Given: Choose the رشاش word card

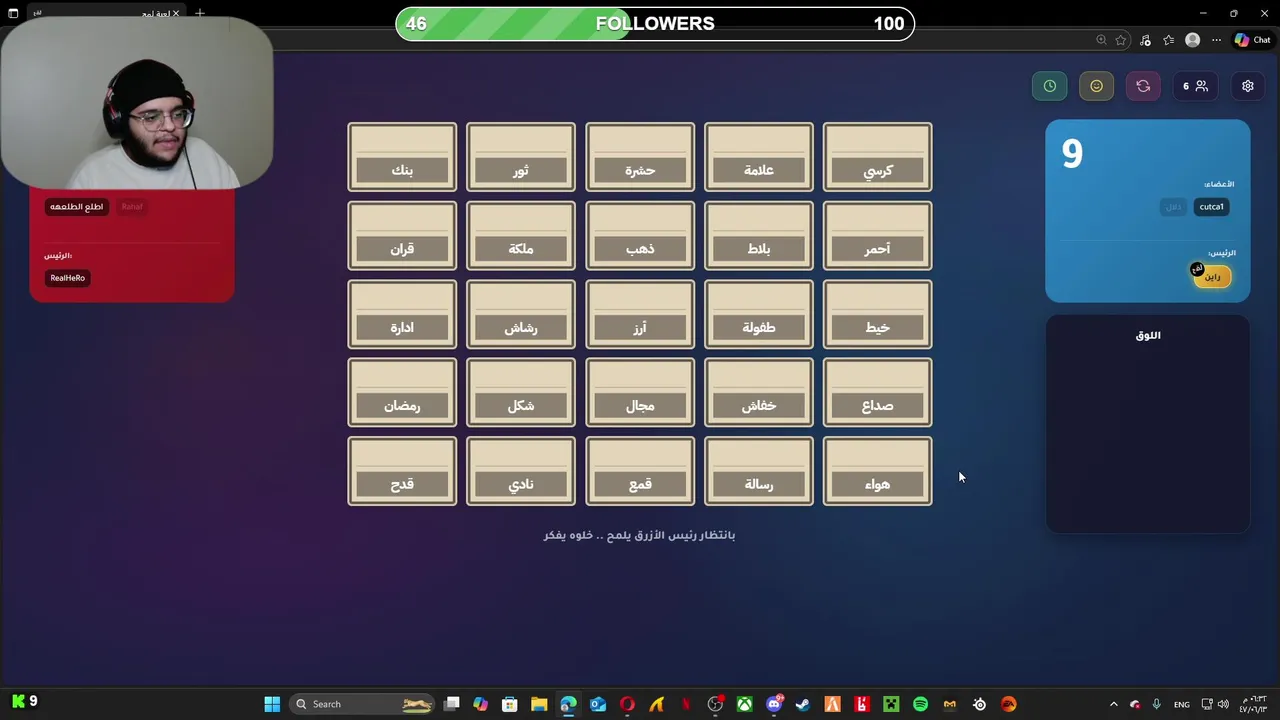Looking at the screenshot, I should [x=521, y=314].
